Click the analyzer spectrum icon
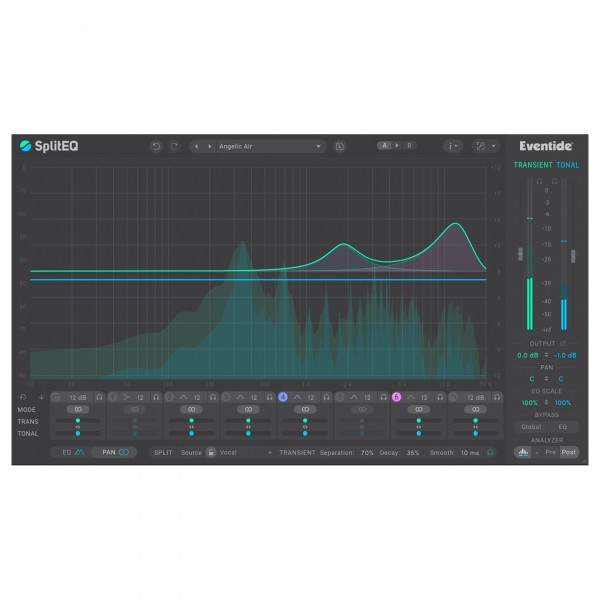600x600 pixels. click(x=522, y=452)
